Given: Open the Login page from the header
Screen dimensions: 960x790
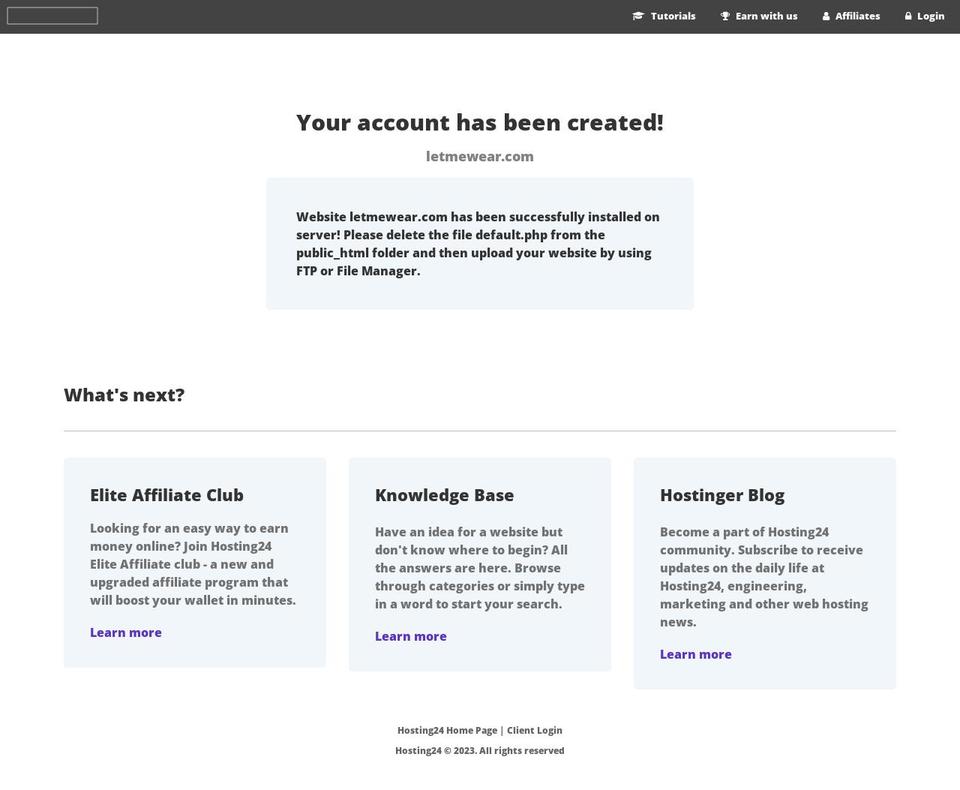Looking at the screenshot, I should point(924,16).
